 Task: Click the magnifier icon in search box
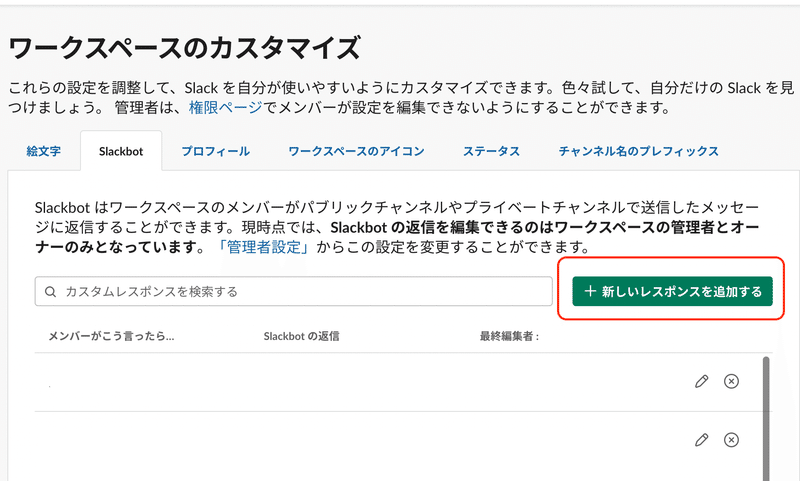tap(50, 292)
